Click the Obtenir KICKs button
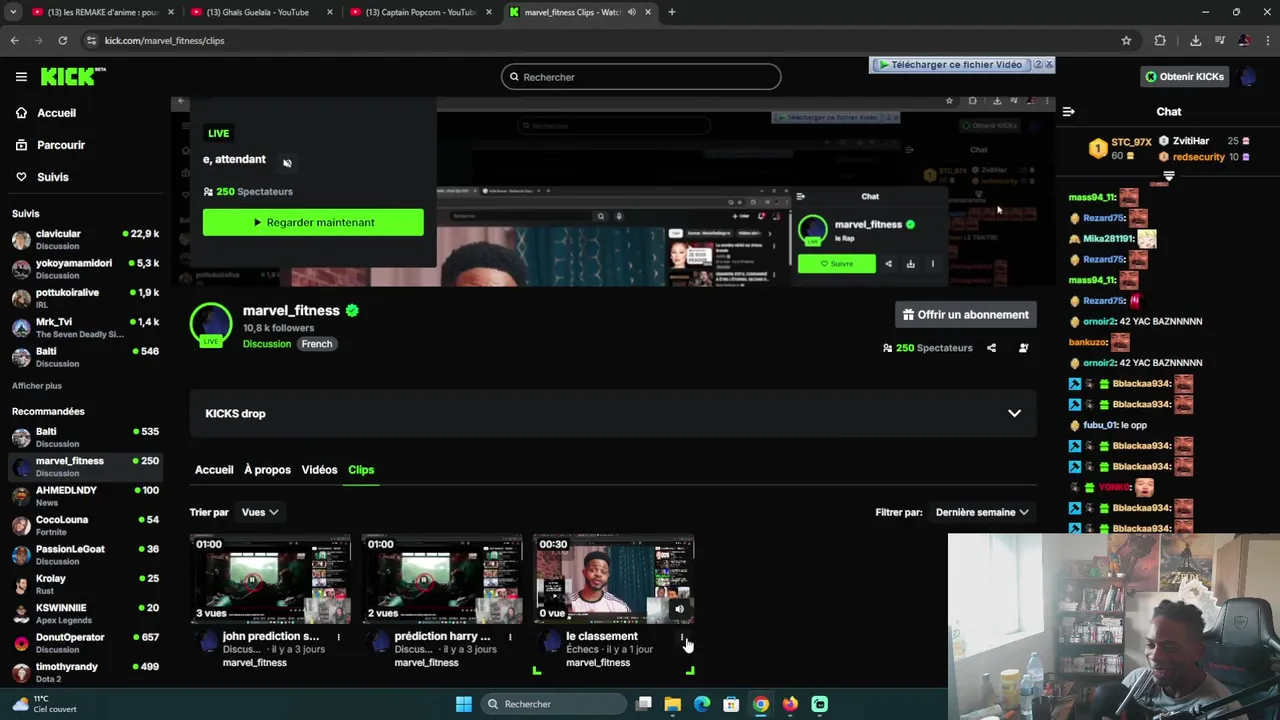The width and height of the screenshot is (1280, 720). click(1184, 77)
